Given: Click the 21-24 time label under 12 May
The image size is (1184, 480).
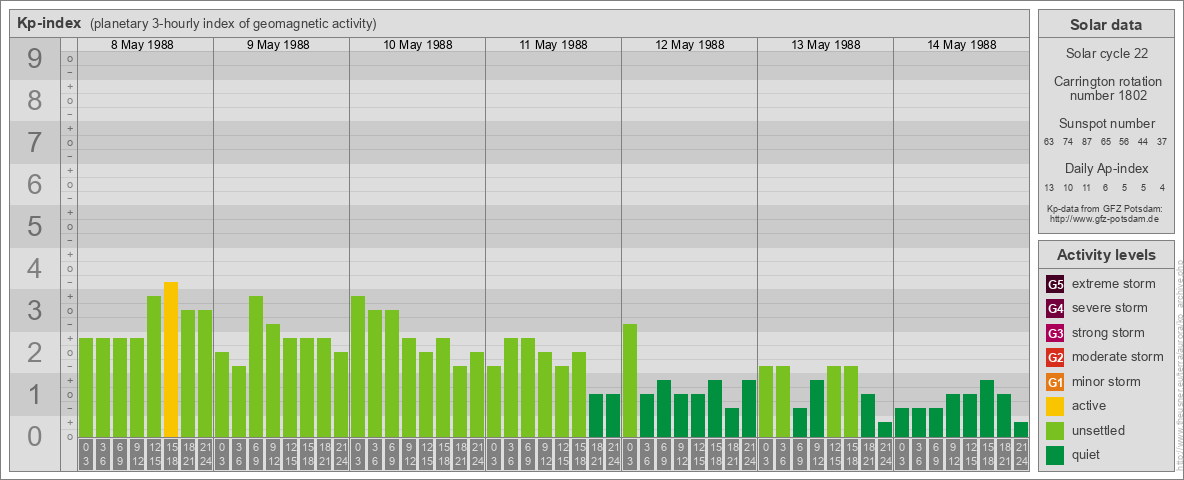Looking at the screenshot, I should tap(749, 454).
